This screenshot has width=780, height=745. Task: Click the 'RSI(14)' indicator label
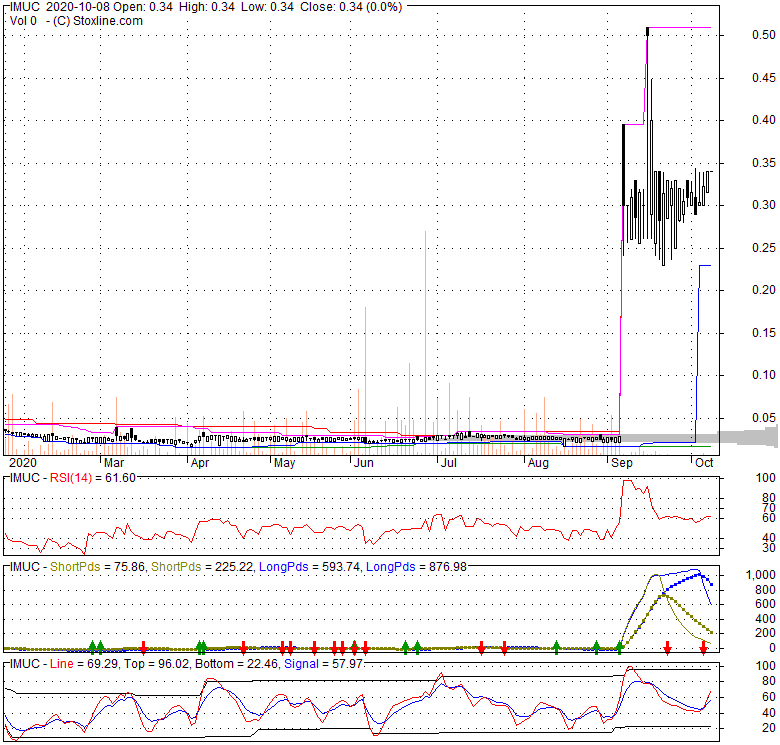(x=71, y=478)
